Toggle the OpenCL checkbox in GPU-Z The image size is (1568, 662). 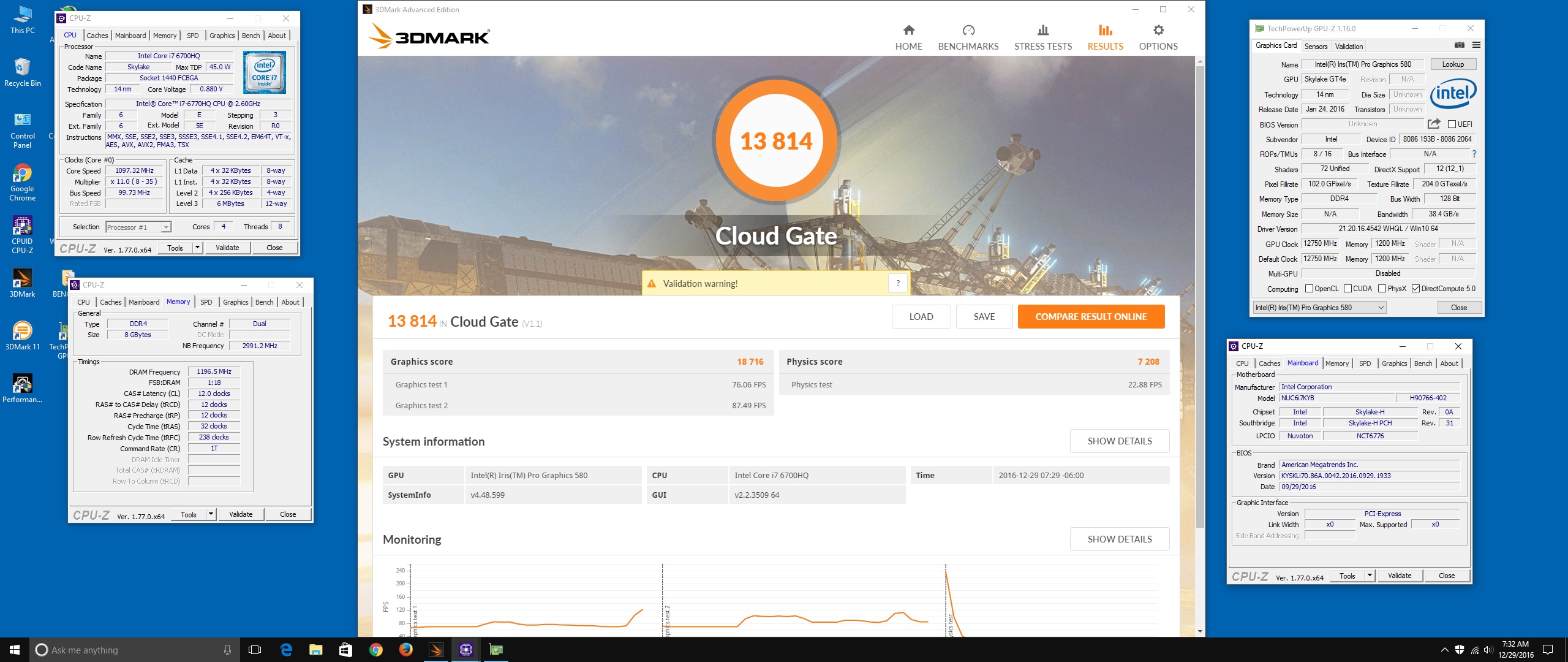(1309, 289)
